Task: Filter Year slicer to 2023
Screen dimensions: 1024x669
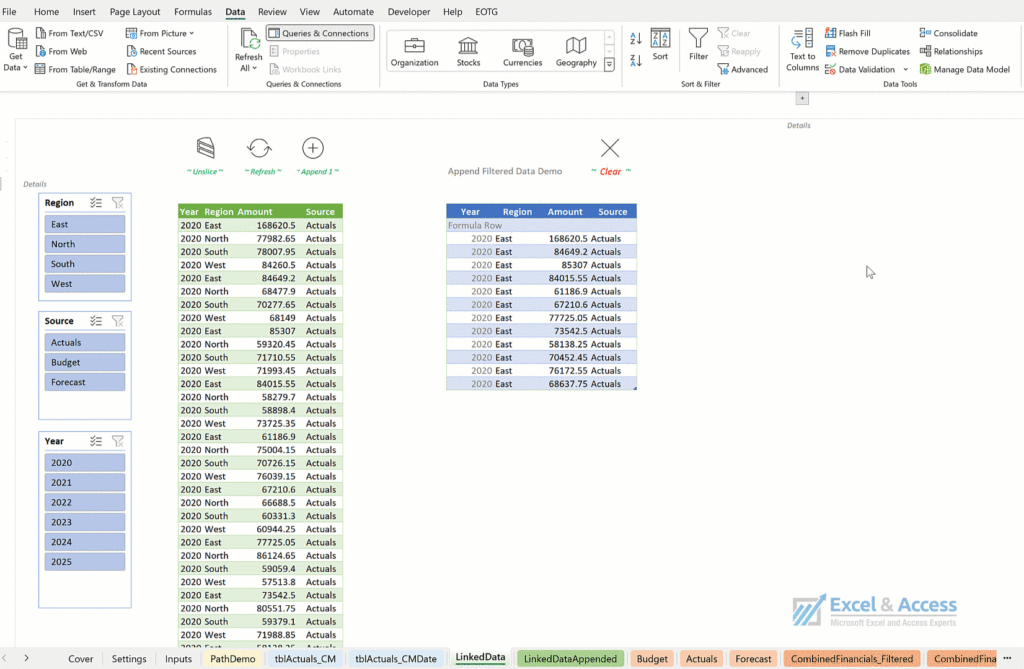Action: [85, 523]
